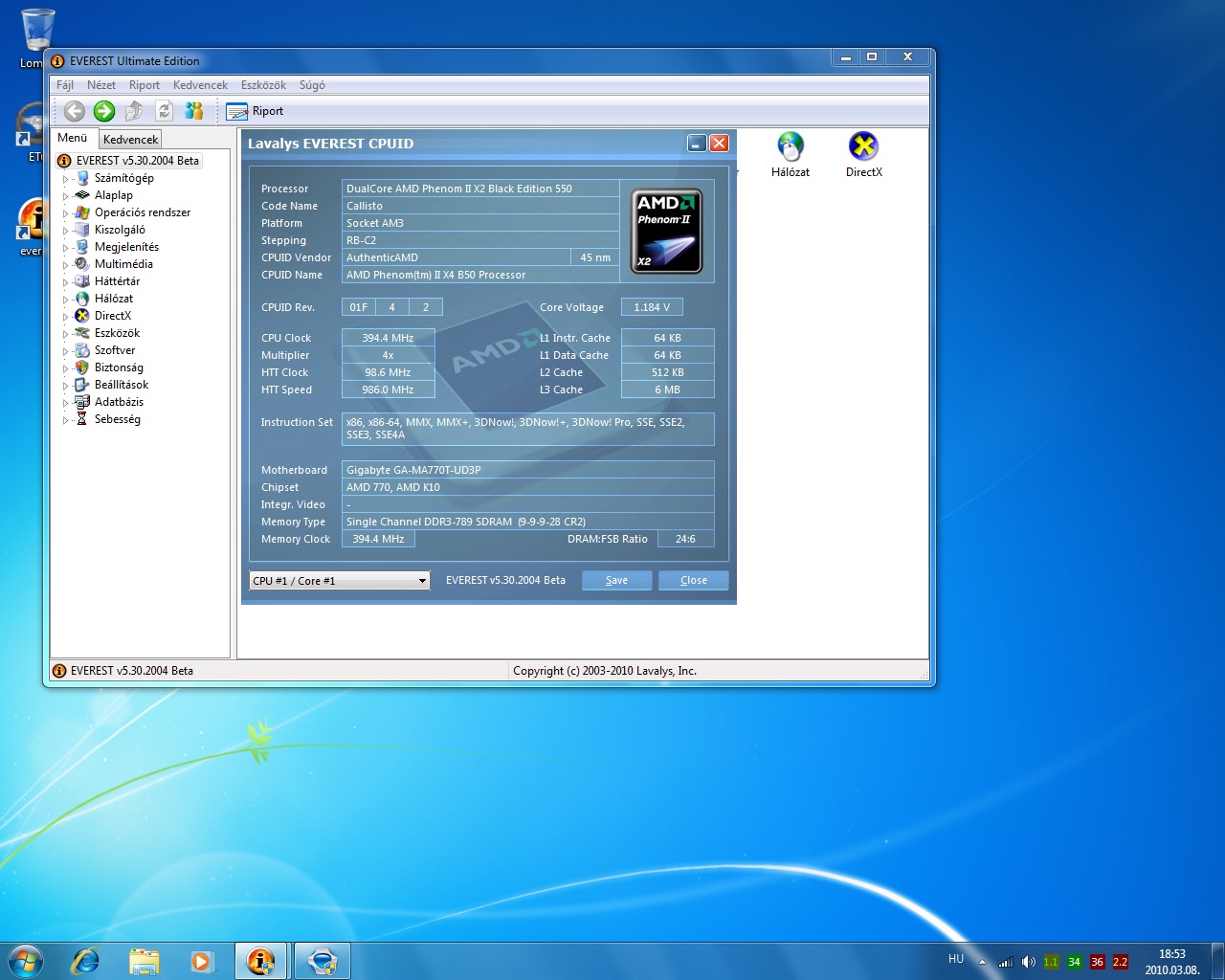Click the volume speaker tray icon

(1028, 962)
